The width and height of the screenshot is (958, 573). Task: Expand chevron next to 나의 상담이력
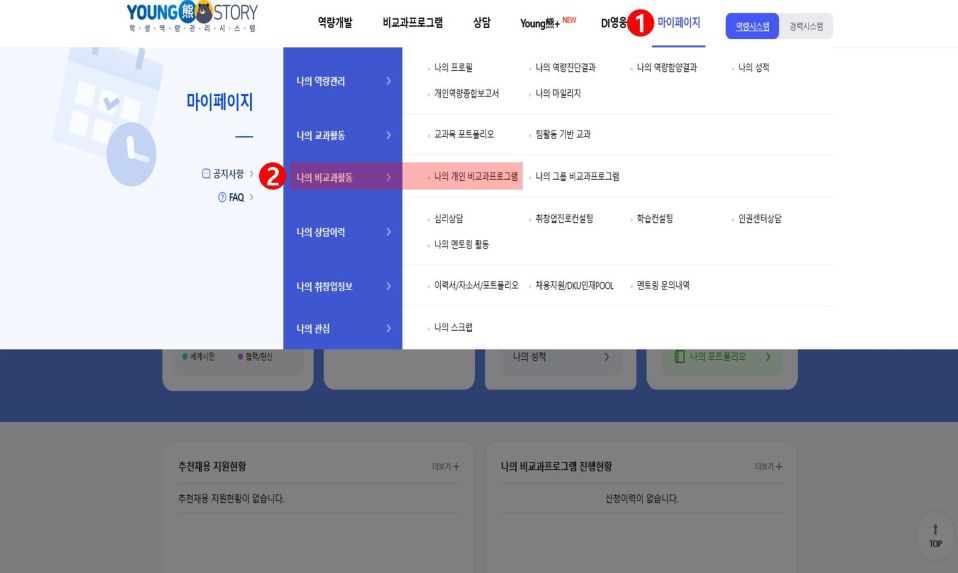point(389,232)
